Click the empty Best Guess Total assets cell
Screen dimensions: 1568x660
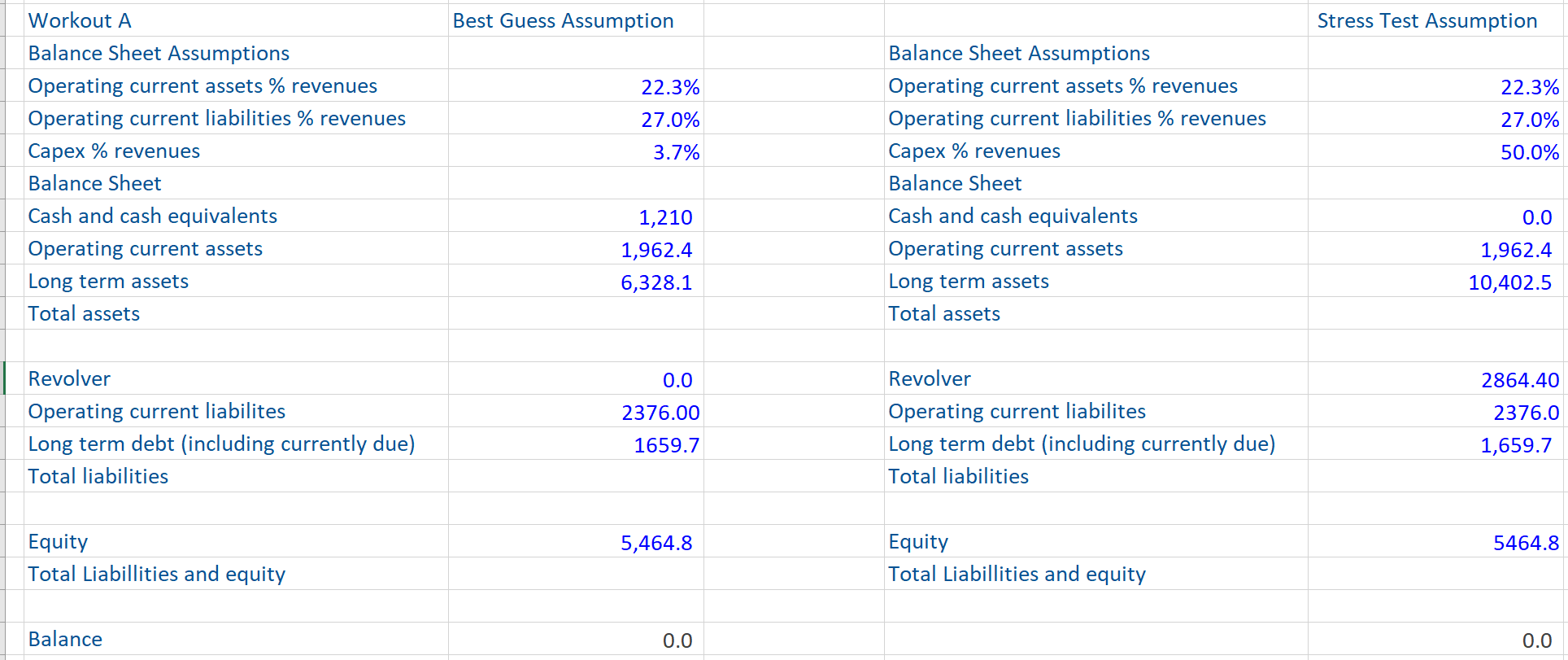tap(576, 314)
